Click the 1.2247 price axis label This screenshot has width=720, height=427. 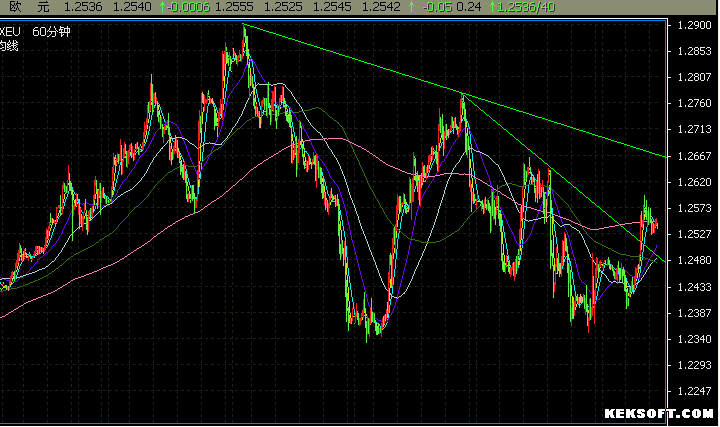[694, 391]
